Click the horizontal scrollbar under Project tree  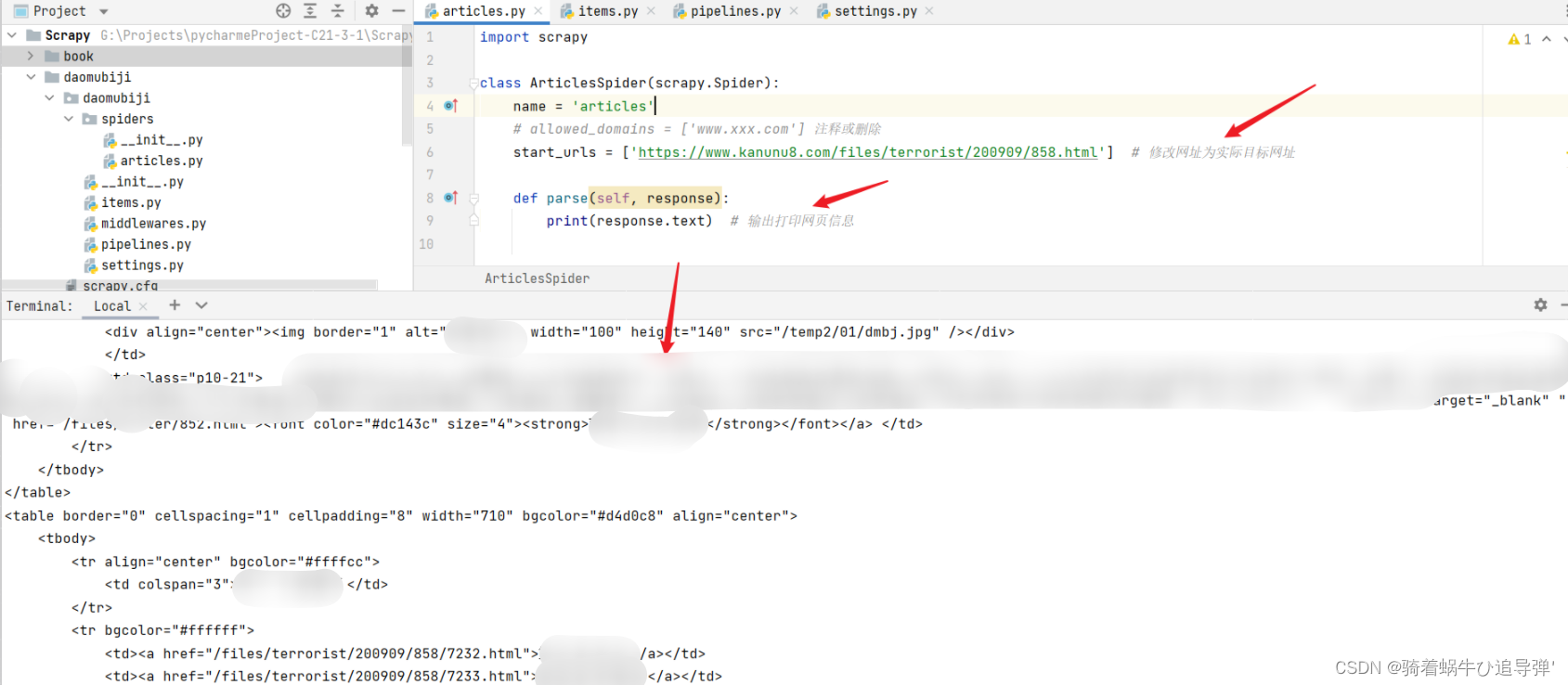pyautogui.click(x=189, y=285)
